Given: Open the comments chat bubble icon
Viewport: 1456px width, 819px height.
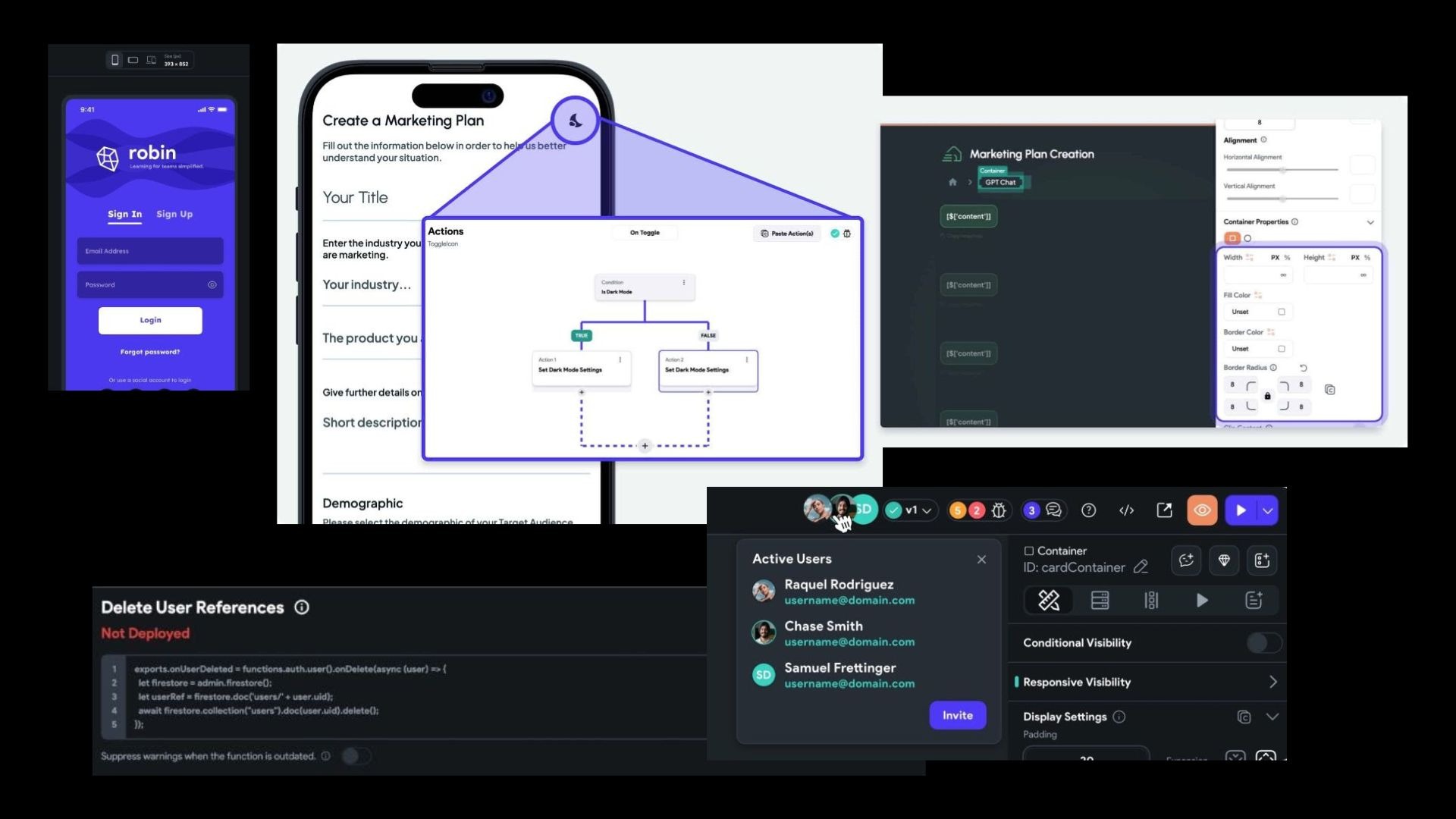Looking at the screenshot, I should tap(1054, 510).
